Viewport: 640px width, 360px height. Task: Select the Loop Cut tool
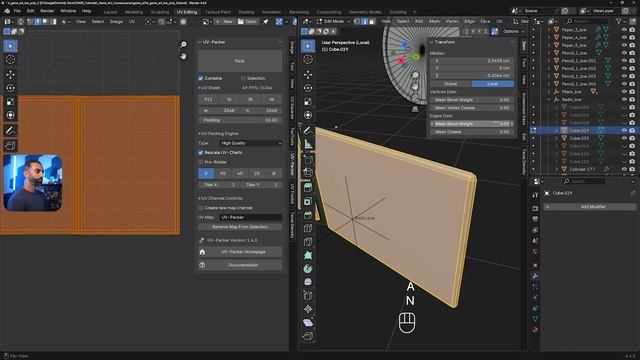(x=308, y=228)
